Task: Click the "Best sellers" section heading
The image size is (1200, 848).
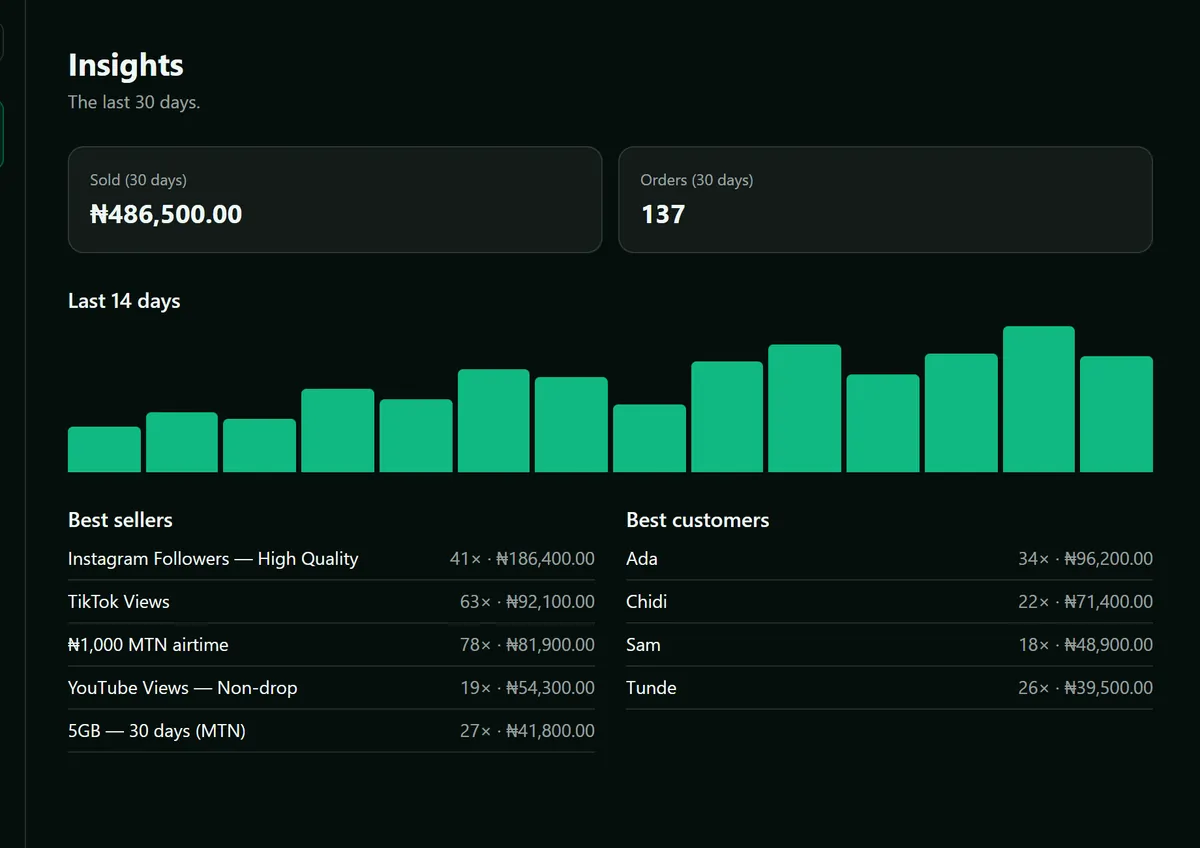Action: tap(120, 520)
